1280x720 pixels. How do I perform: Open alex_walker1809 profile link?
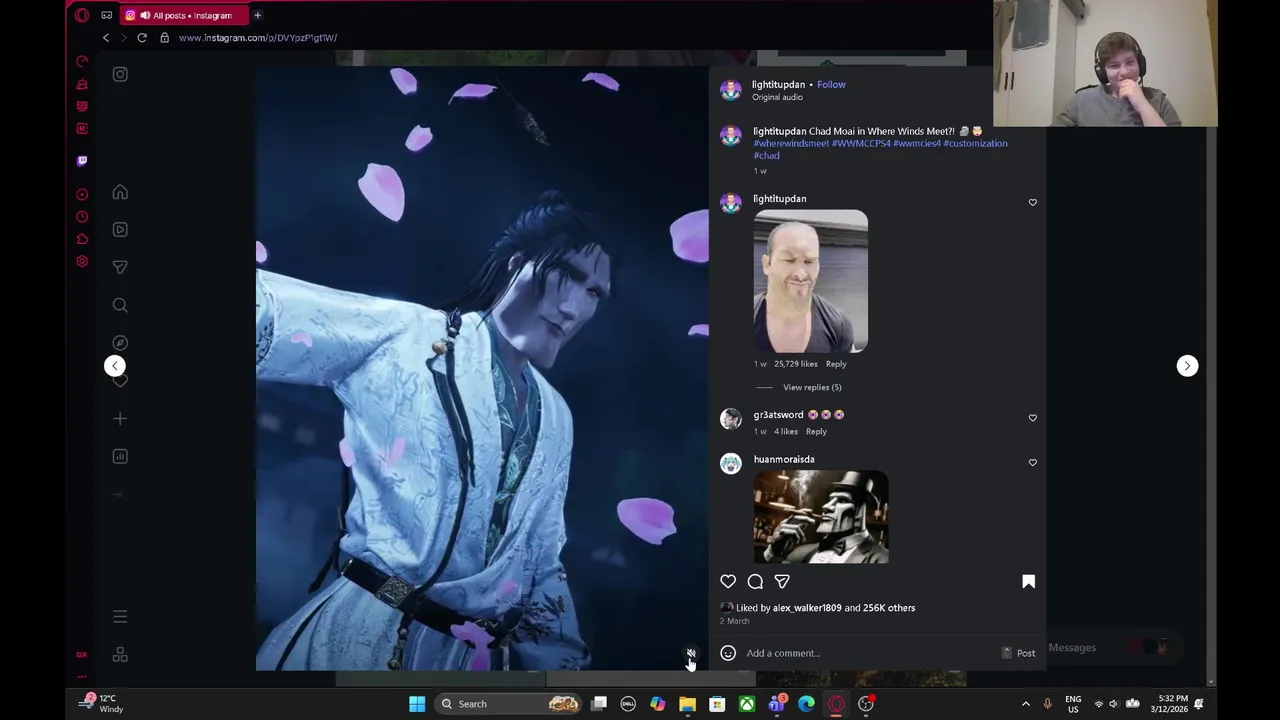[807, 608]
